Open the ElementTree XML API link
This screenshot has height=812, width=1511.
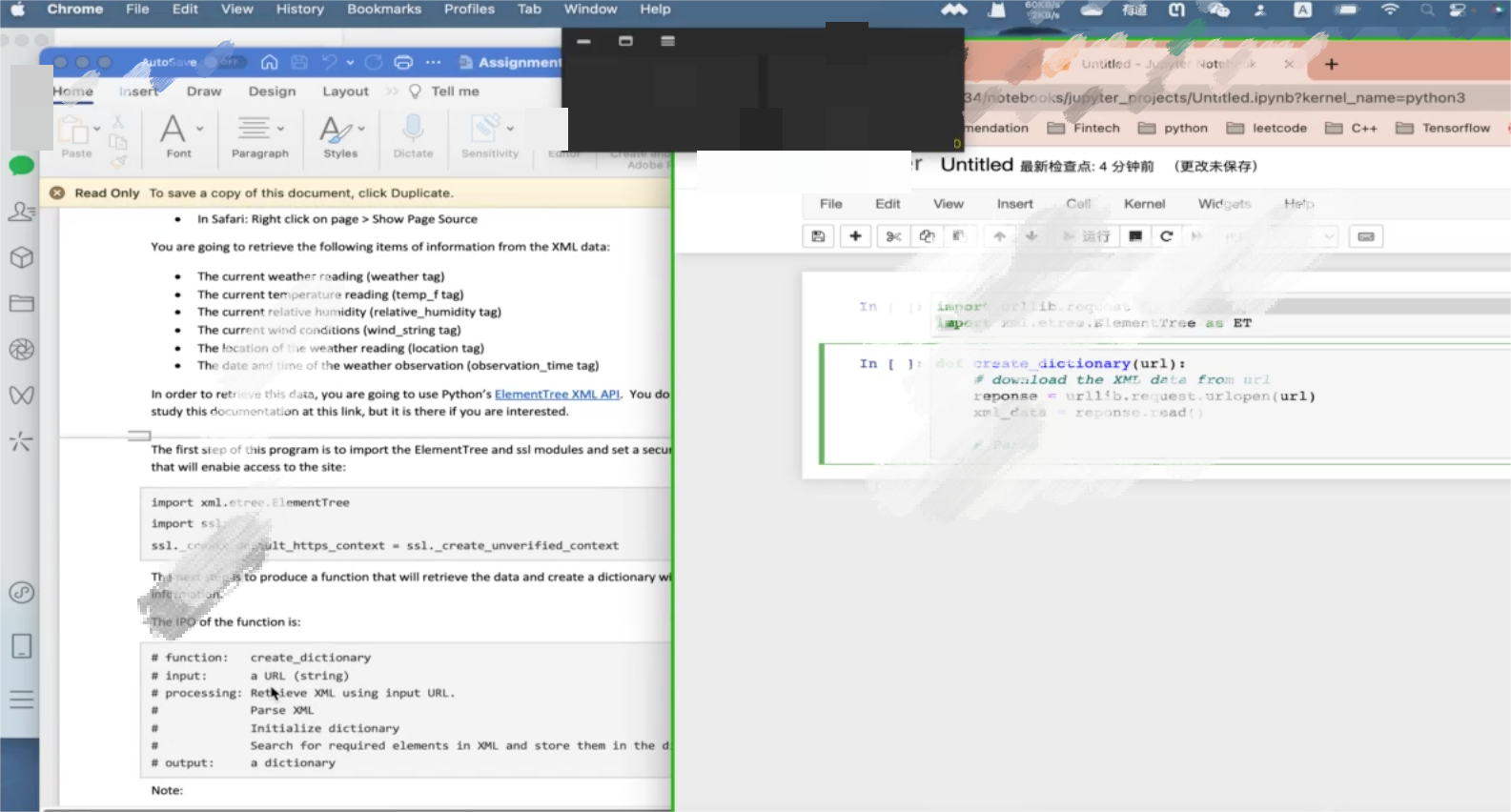click(x=557, y=394)
